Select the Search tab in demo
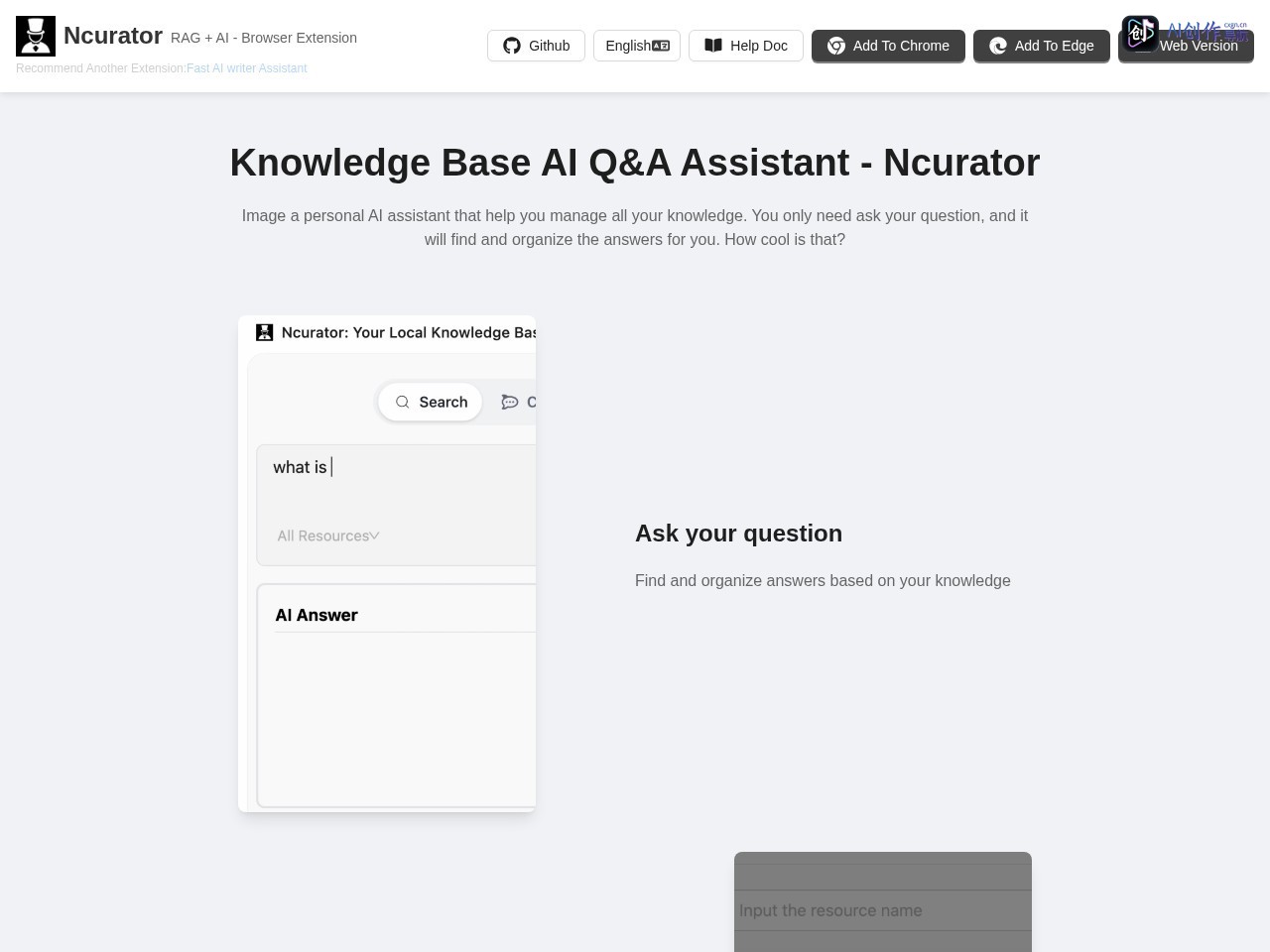The width and height of the screenshot is (1270, 952). point(431,402)
